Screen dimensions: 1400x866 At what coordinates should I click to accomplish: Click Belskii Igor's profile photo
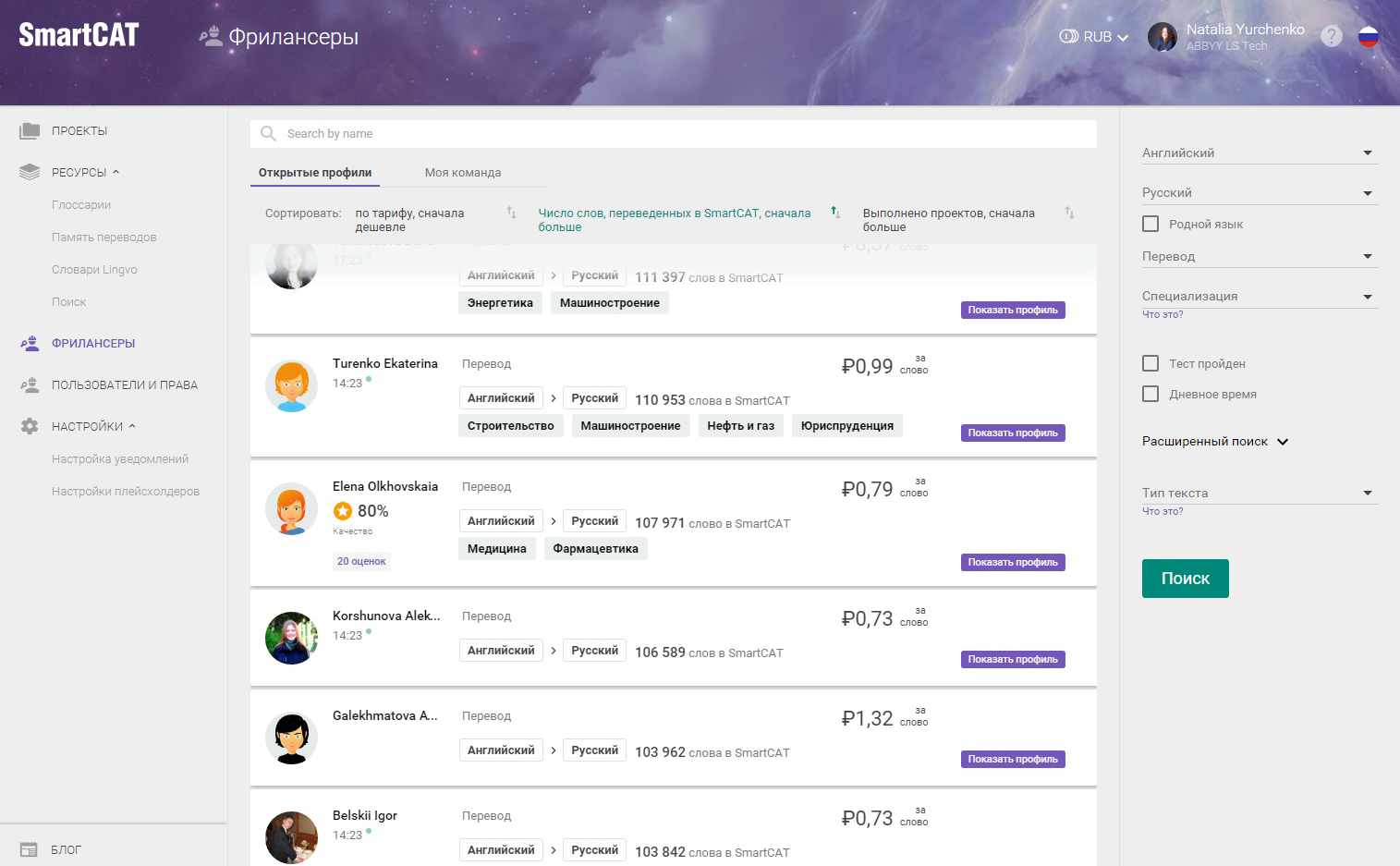tap(291, 837)
